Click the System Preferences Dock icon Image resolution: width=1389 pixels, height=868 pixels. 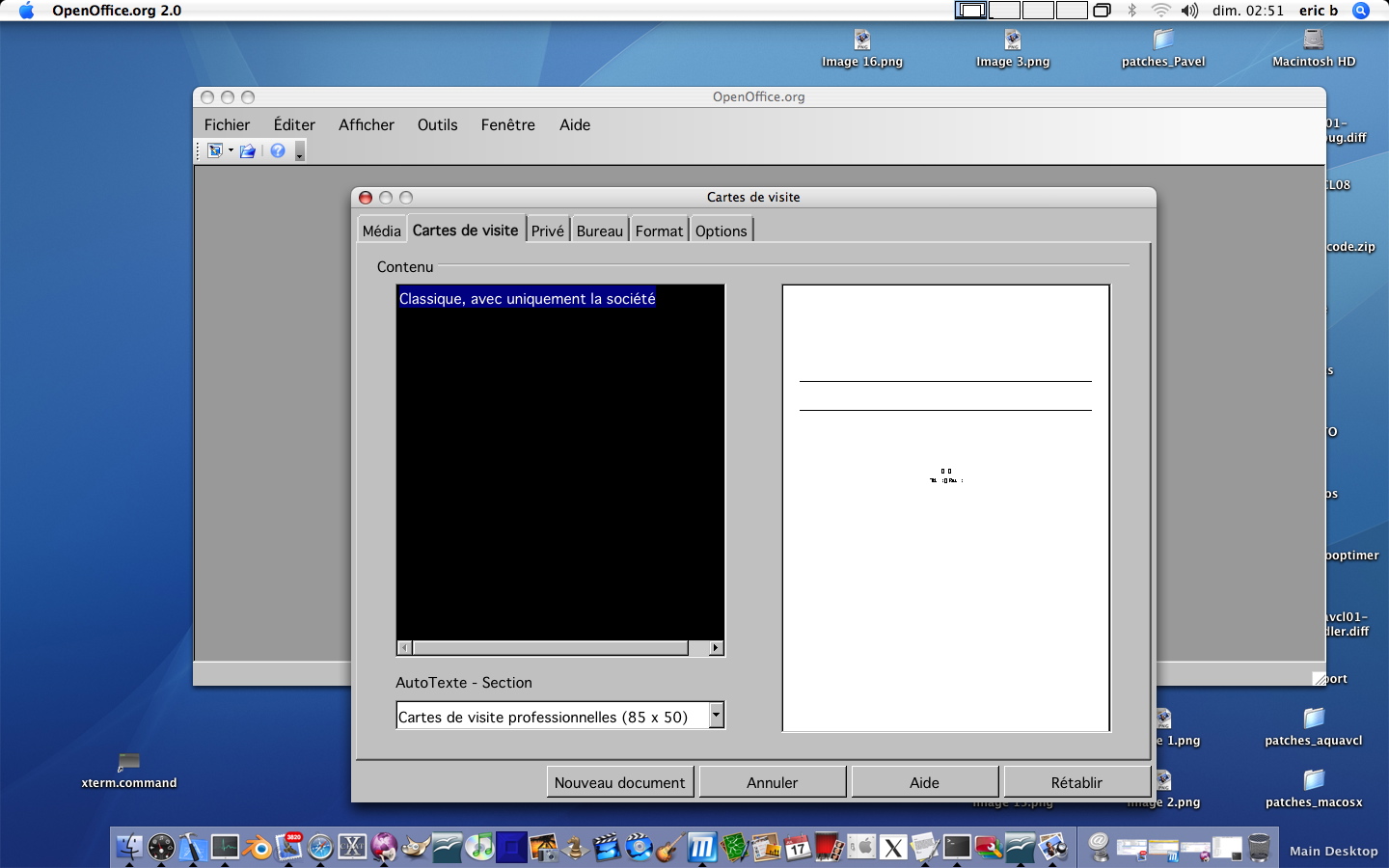[861, 847]
